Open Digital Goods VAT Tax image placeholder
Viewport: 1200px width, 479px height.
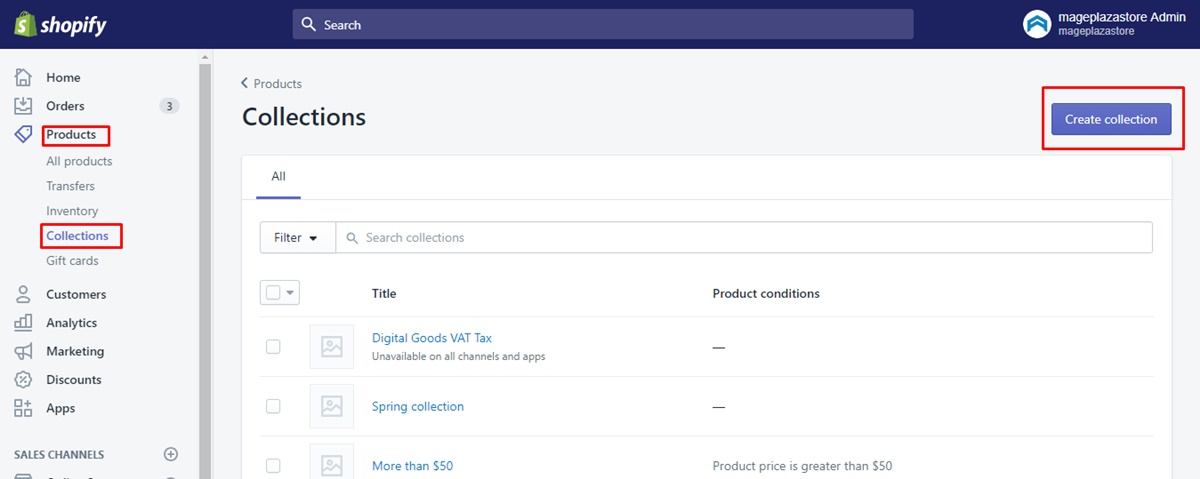[x=332, y=347]
